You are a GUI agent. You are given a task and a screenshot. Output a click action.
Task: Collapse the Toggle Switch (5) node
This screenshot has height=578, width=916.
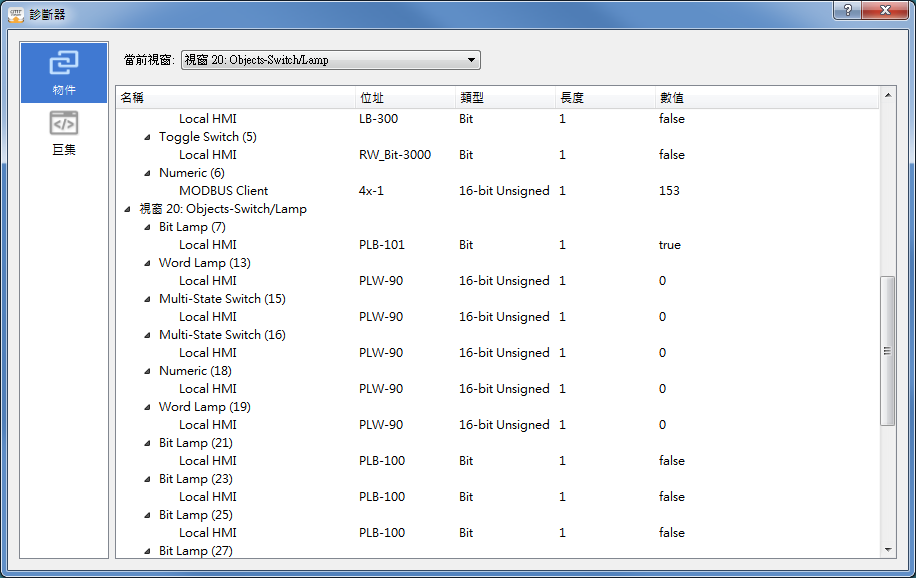click(147, 137)
